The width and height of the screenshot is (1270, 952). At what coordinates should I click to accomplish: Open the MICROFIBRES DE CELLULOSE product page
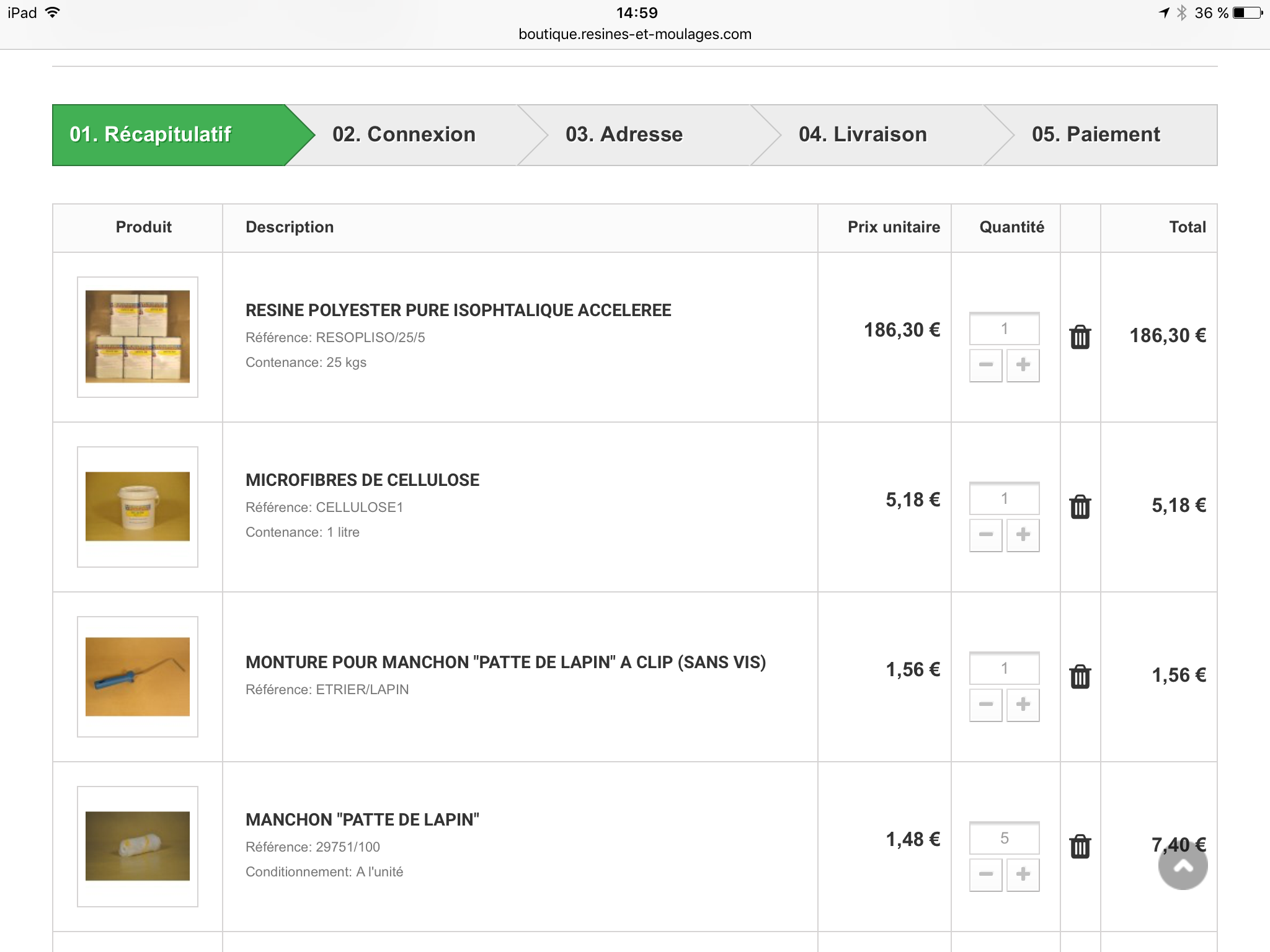click(x=362, y=480)
